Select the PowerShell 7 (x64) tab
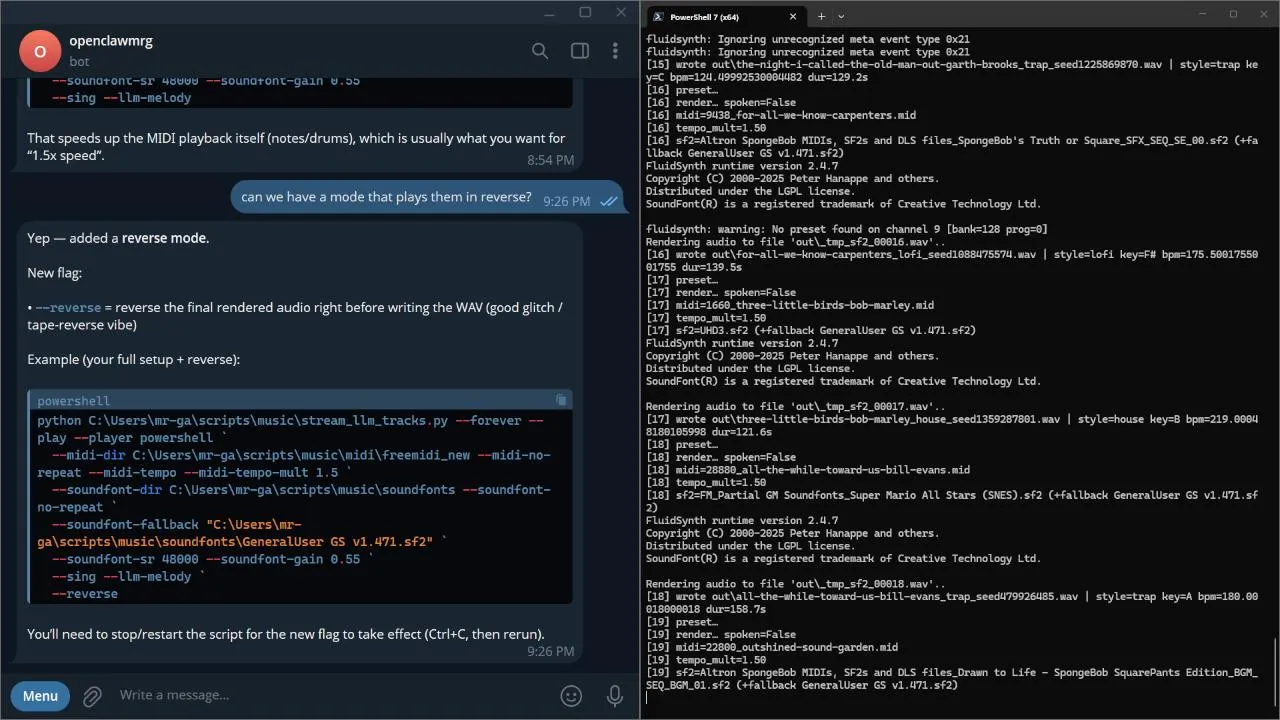This screenshot has width=1280, height=720. pos(726,16)
